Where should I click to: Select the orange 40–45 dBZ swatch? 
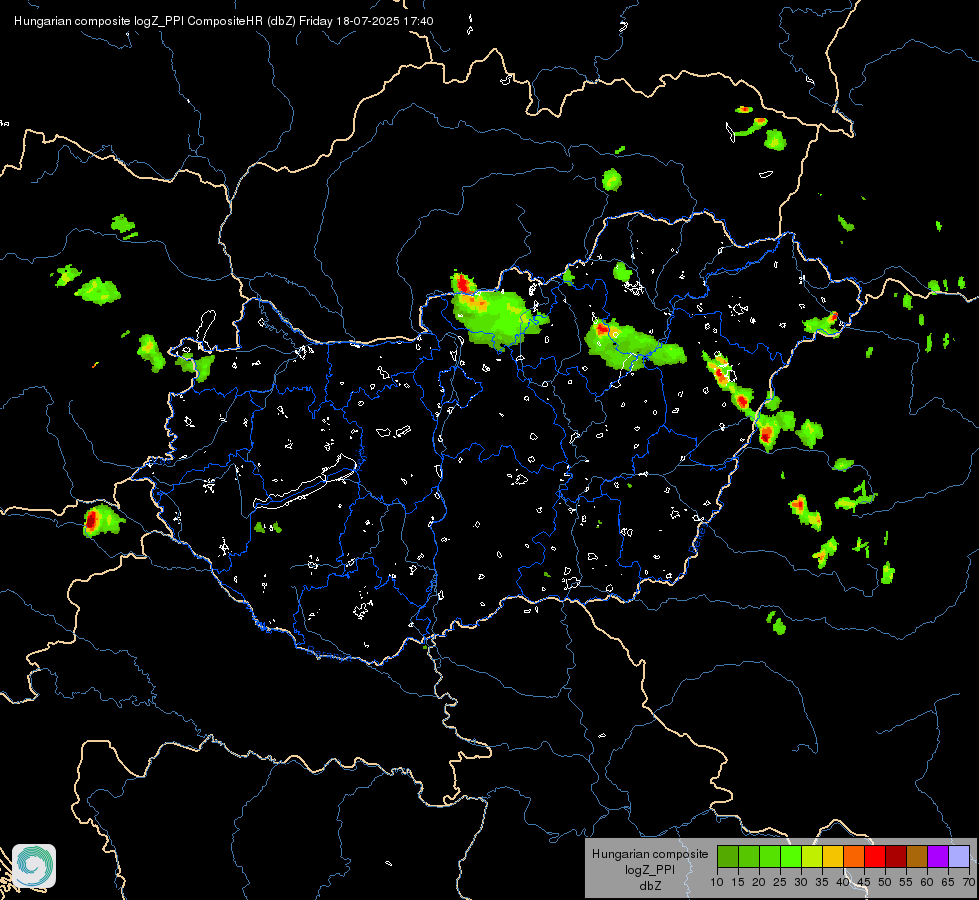[854, 856]
